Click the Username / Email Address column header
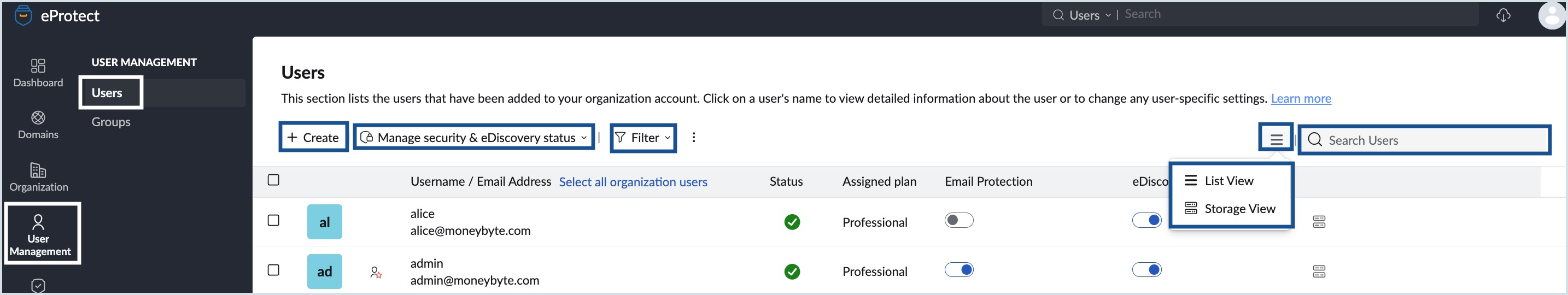The height and width of the screenshot is (295, 1568). (480, 181)
